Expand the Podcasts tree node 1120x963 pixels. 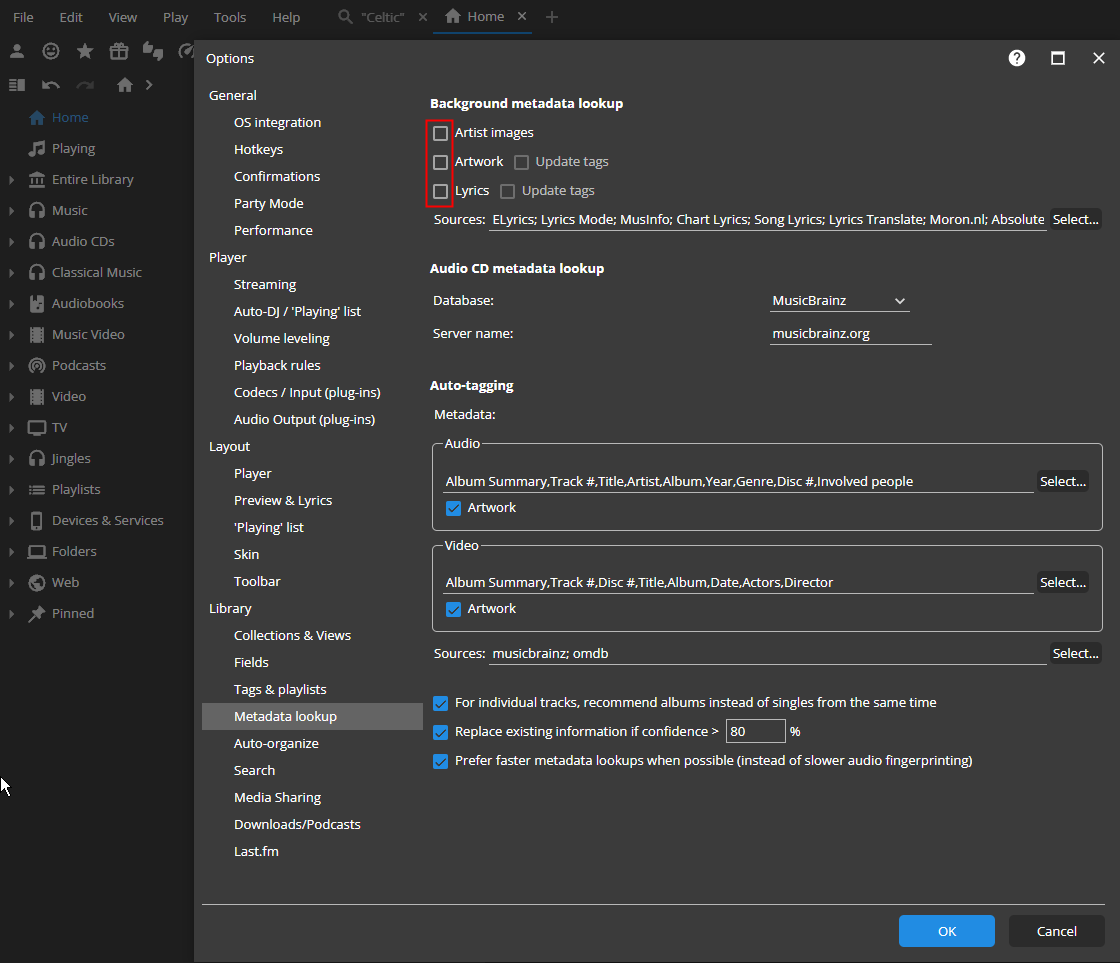[11, 365]
